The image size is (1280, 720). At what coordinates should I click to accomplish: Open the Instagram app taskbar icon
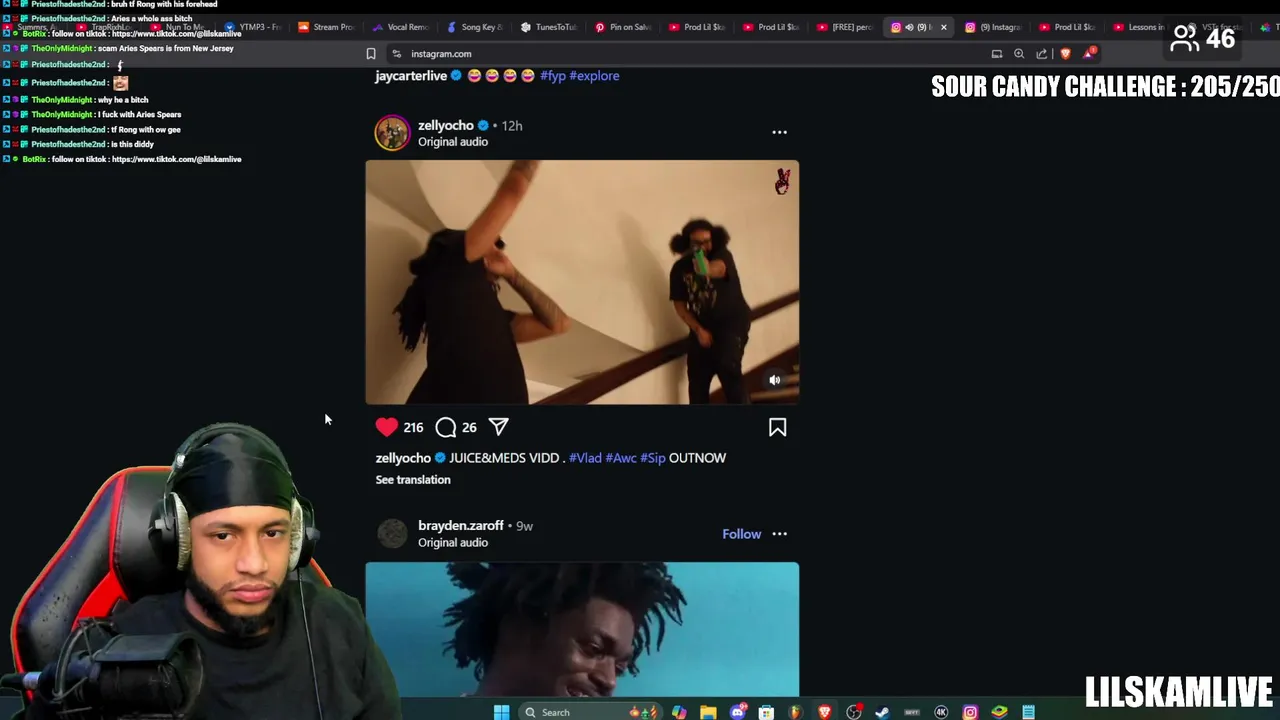point(970,712)
